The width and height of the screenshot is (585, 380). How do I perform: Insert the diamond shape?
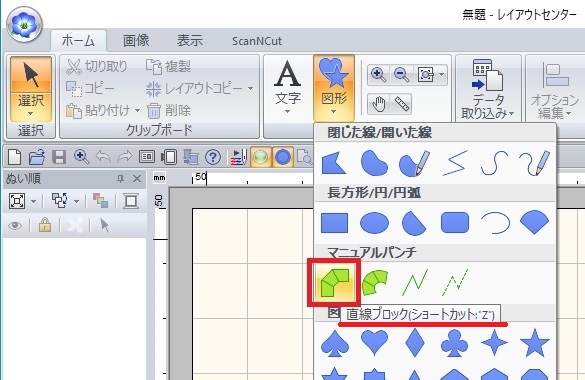tap(414, 342)
